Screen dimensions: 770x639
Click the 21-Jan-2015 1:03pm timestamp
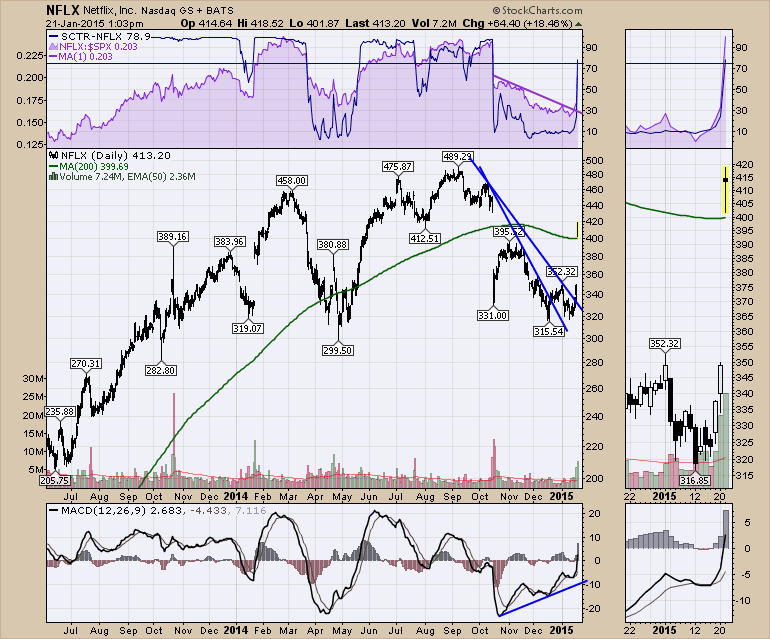tap(95, 24)
